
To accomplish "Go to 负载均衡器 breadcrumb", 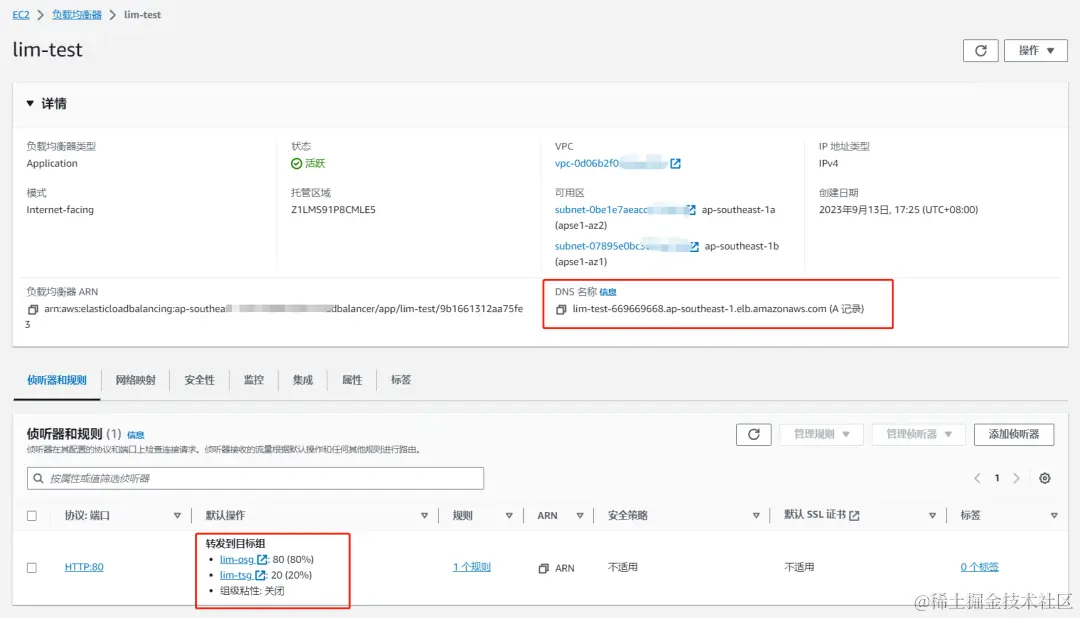I will pos(76,14).
